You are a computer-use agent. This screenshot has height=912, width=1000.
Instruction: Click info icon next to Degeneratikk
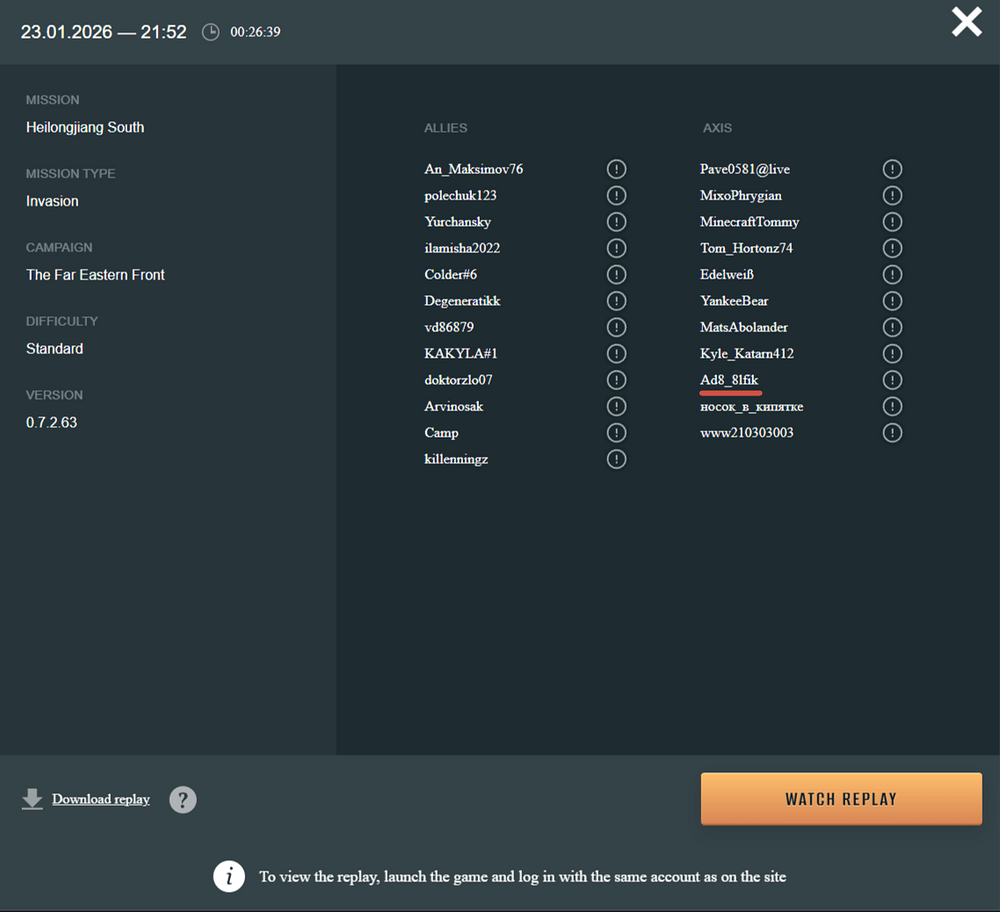coord(617,301)
